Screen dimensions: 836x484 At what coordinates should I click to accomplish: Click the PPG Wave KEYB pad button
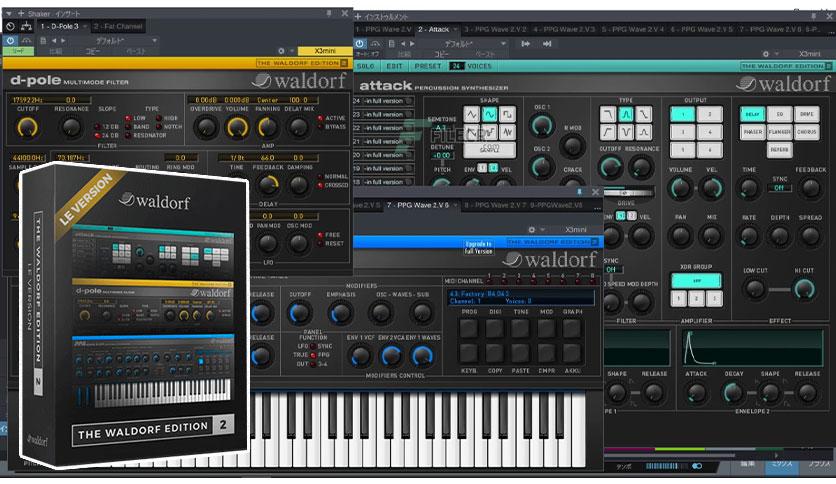[469, 353]
